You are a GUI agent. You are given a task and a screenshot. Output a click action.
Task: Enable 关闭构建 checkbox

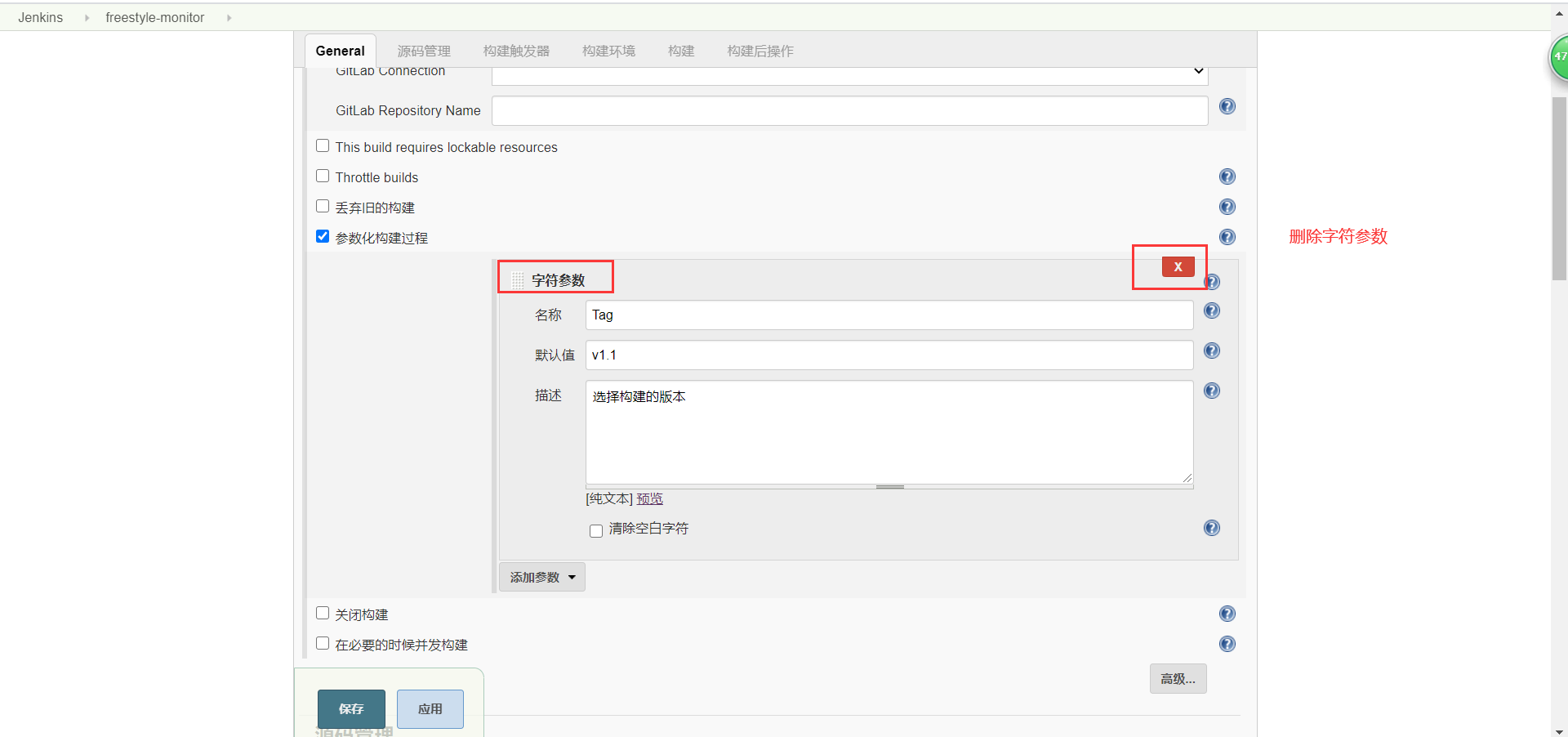tap(323, 613)
